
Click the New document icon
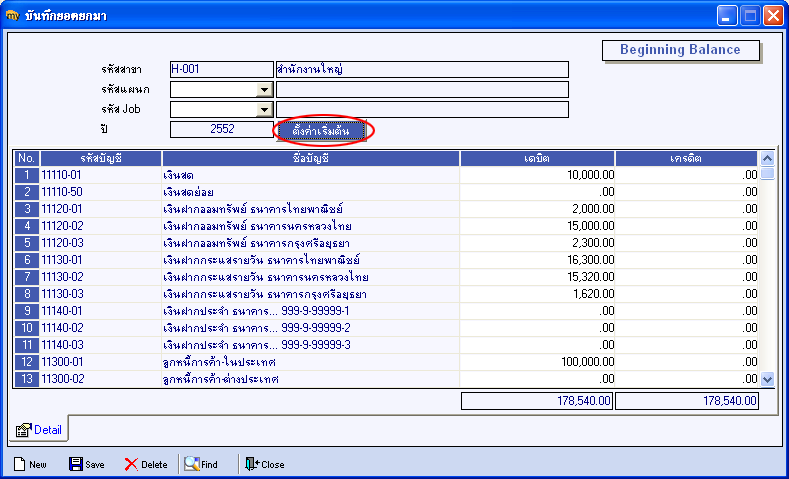tap(20, 464)
